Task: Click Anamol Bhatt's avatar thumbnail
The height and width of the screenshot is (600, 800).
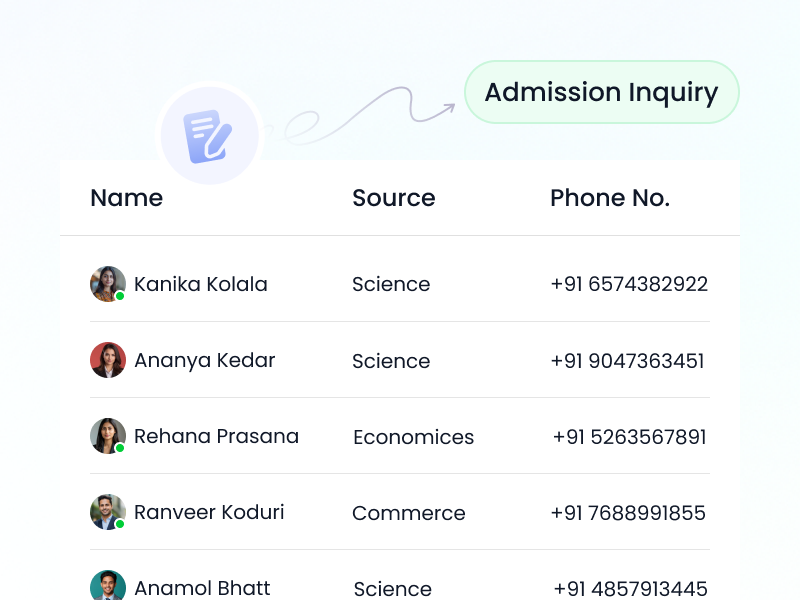Action: [107, 582]
